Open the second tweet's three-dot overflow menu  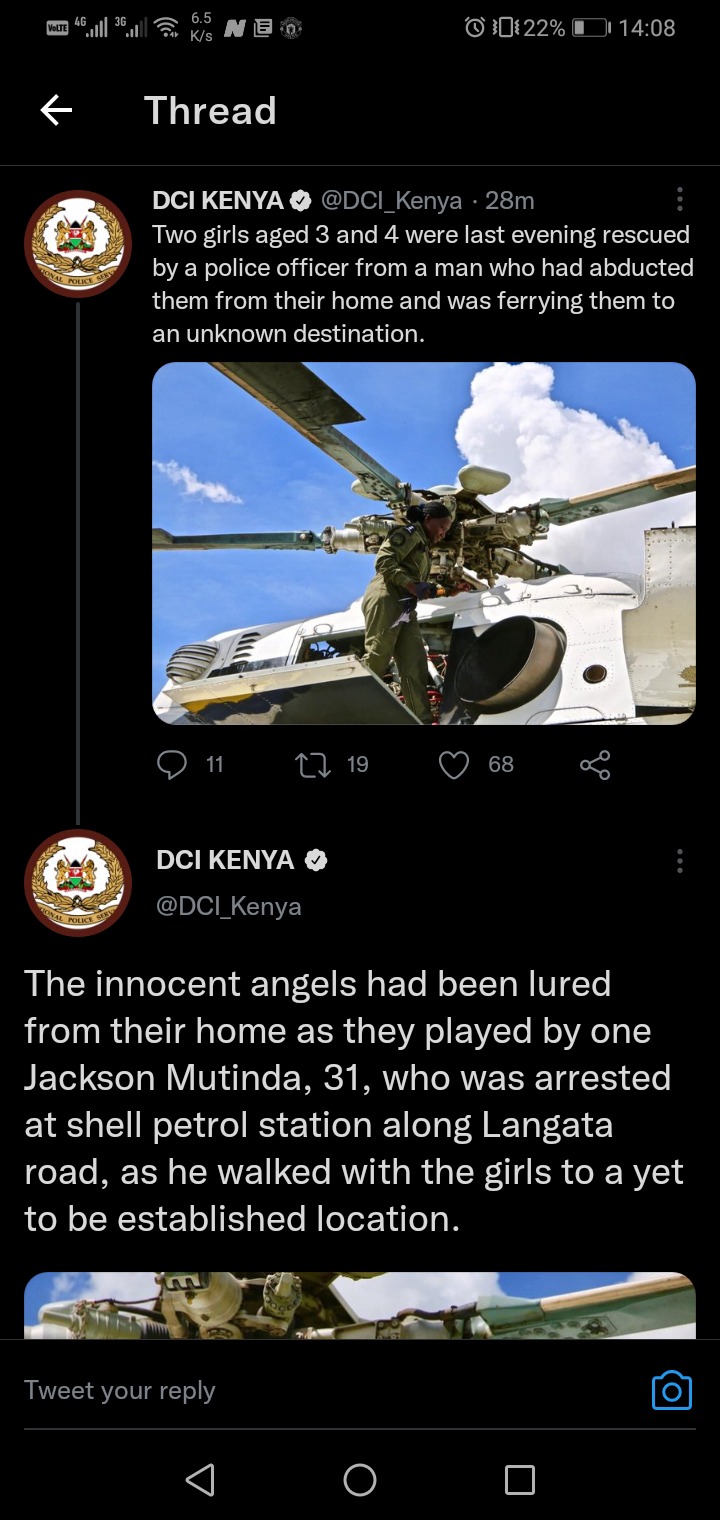pyautogui.click(x=680, y=861)
